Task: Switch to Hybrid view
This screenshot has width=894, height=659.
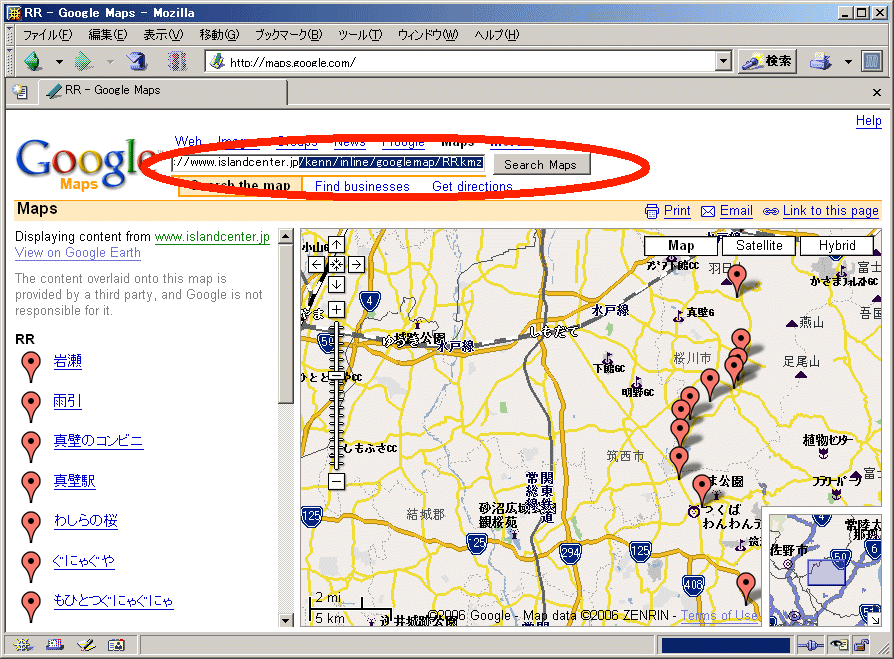Action: [x=837, y=246]
